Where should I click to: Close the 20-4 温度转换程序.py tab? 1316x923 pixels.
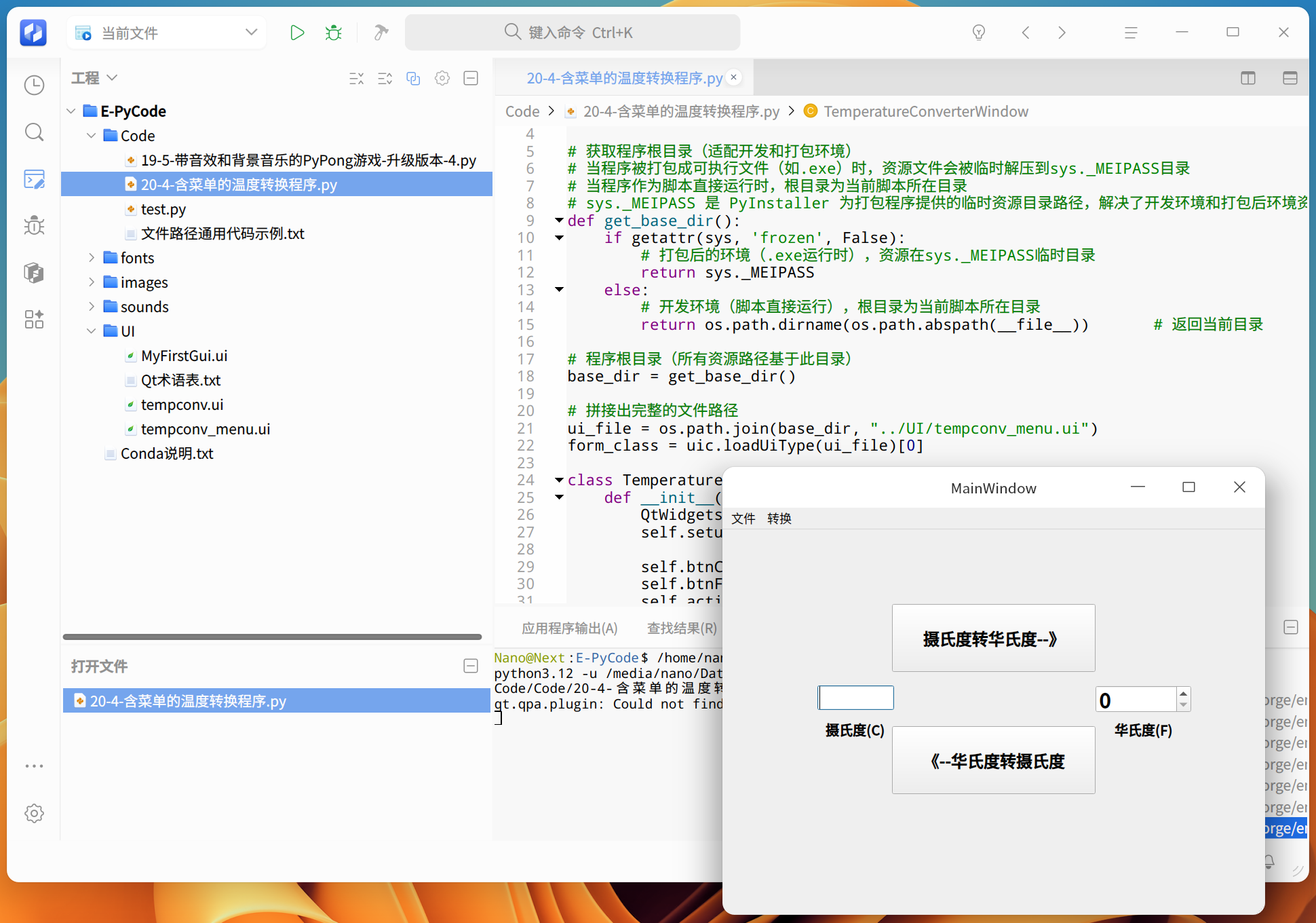[733, 77]
